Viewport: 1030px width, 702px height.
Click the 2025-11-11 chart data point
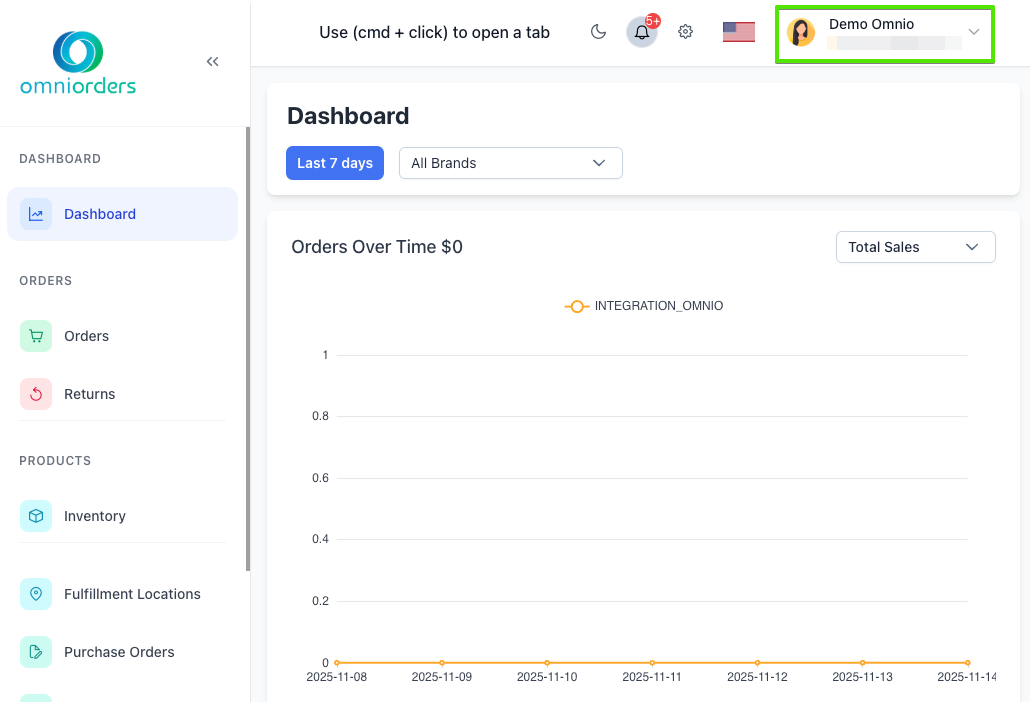coord(652,663)
